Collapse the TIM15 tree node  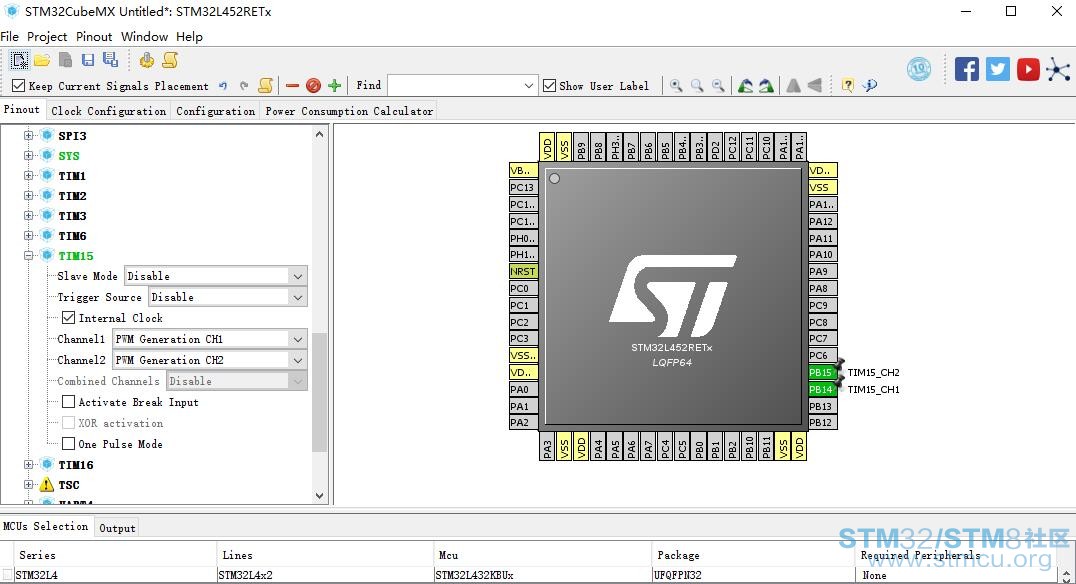(29, 255)
